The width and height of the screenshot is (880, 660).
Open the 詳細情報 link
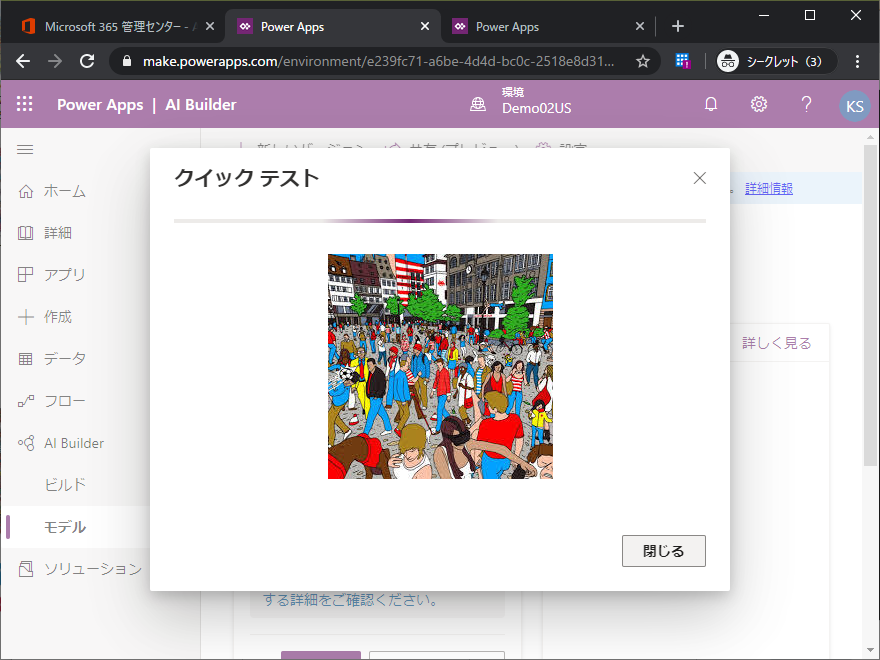(x=769, y=189)
